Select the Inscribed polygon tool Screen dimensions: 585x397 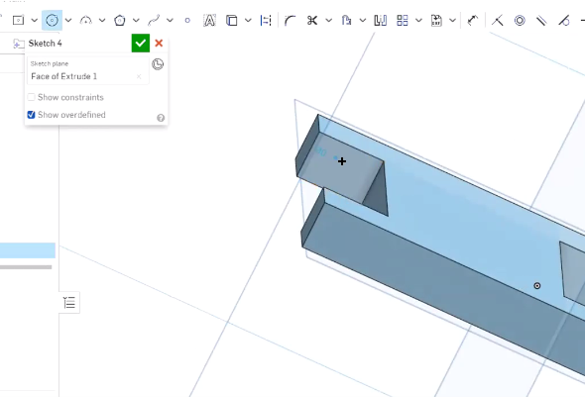[120, 20]
